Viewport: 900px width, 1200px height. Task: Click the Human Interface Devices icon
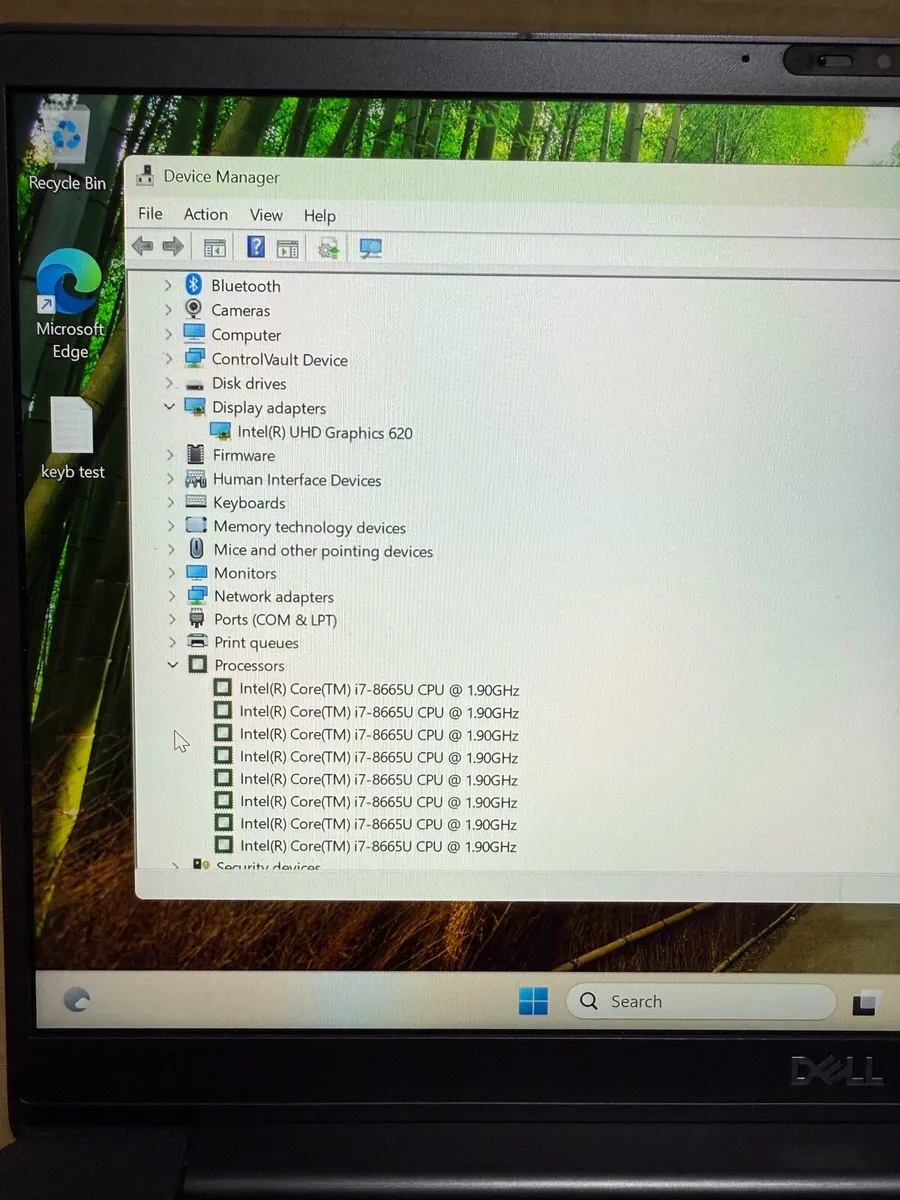196,479
